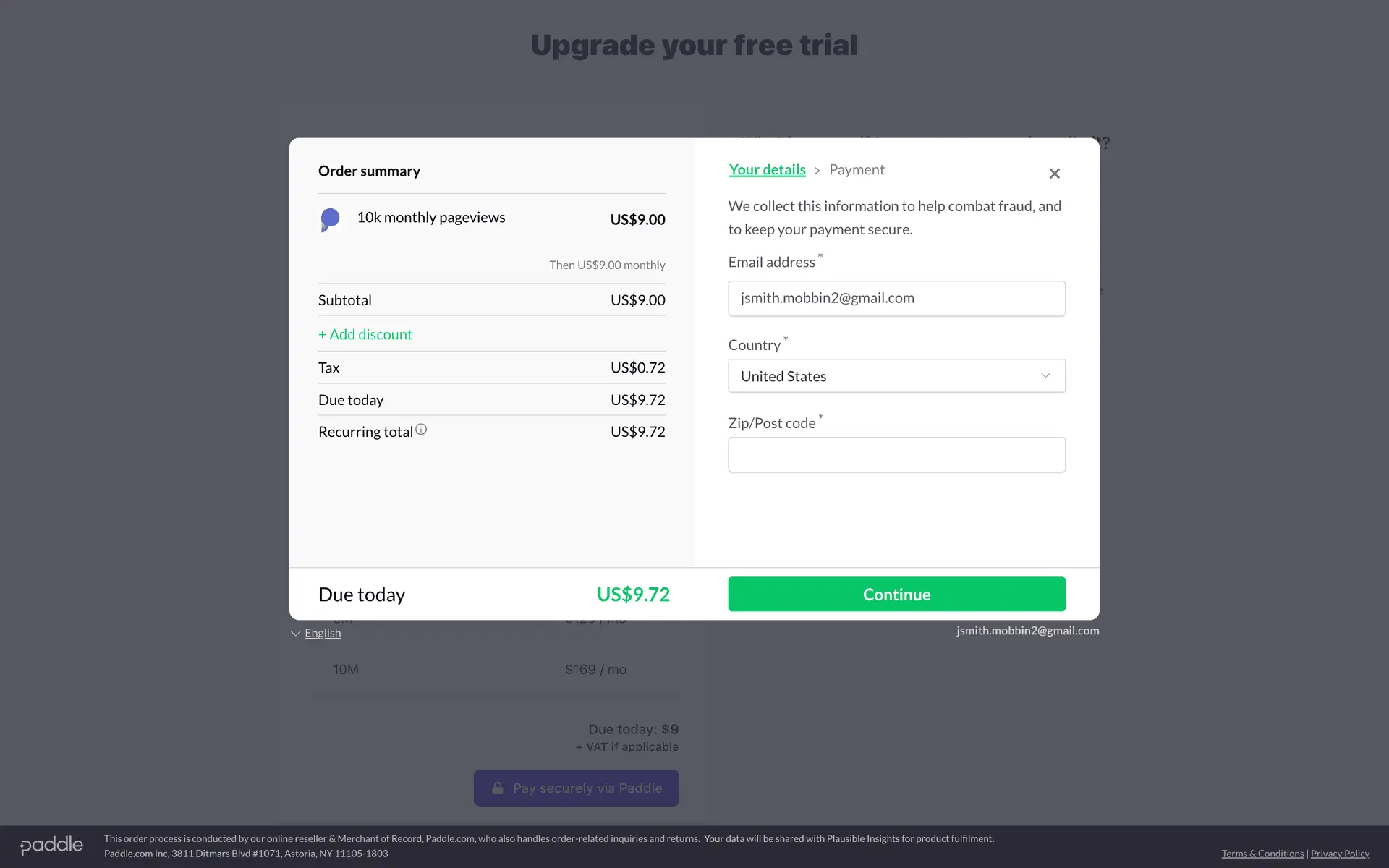Open the Privacy Policy link
This screenshot has height=868, width=1389.
(1340, 854)
